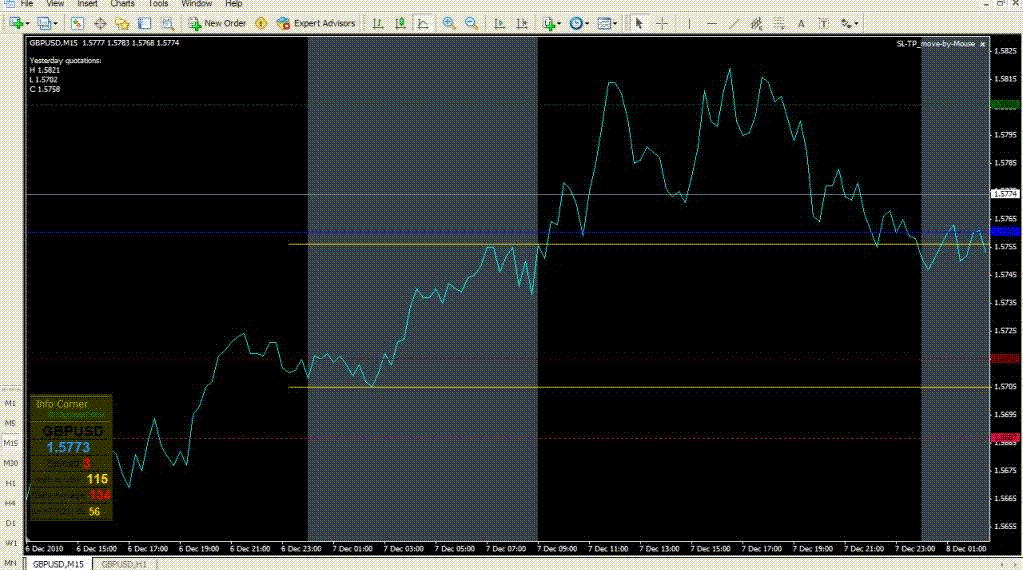Open the Arrows objects icon

[x=846, y=23]
